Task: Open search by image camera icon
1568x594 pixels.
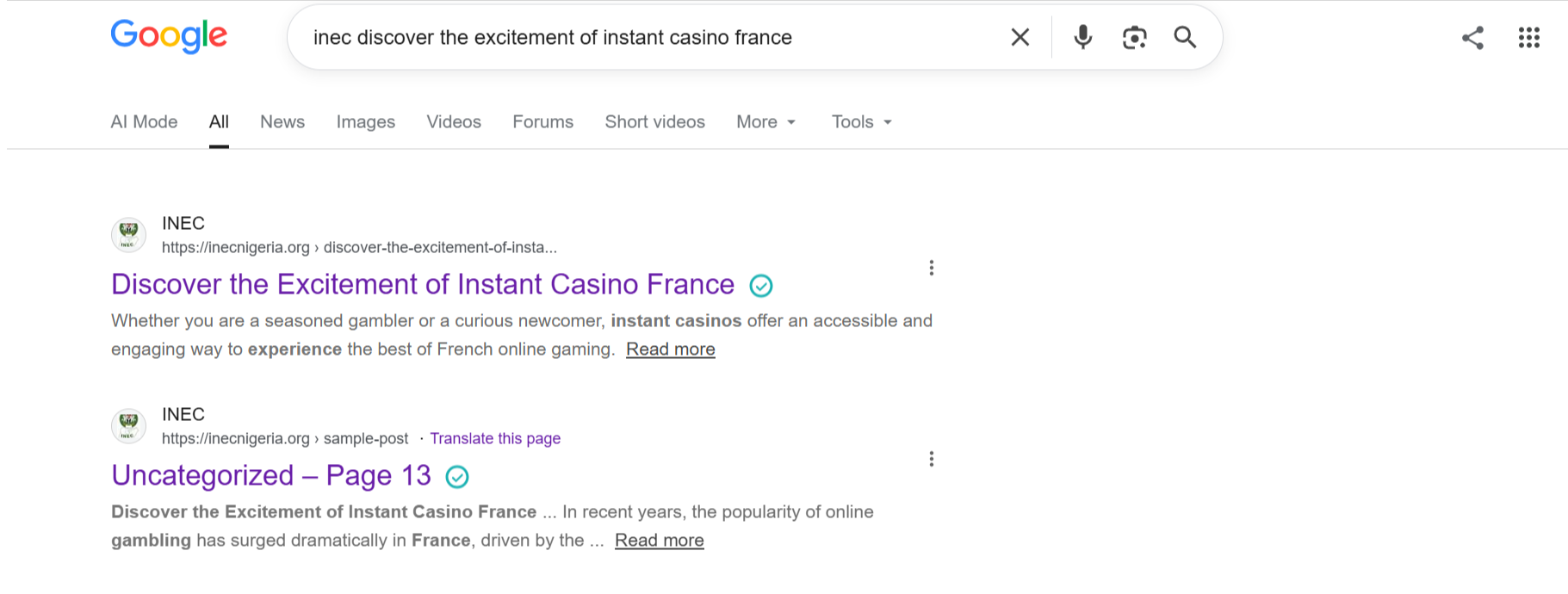Action: pyautogui.click(x=1134, y=37)
